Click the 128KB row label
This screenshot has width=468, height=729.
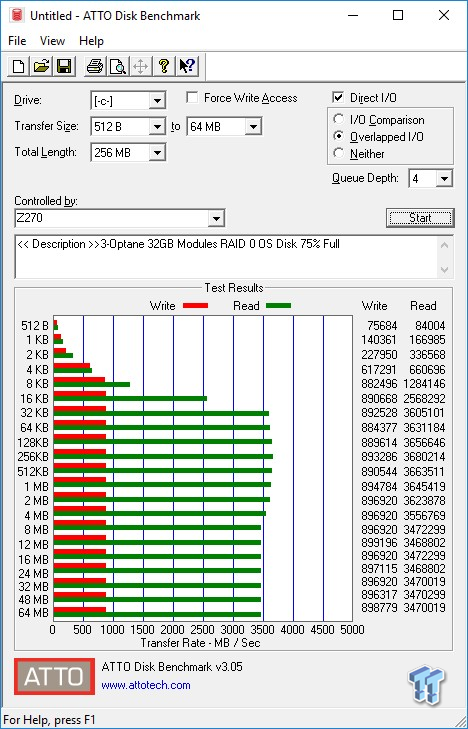[x=33, y=442]
